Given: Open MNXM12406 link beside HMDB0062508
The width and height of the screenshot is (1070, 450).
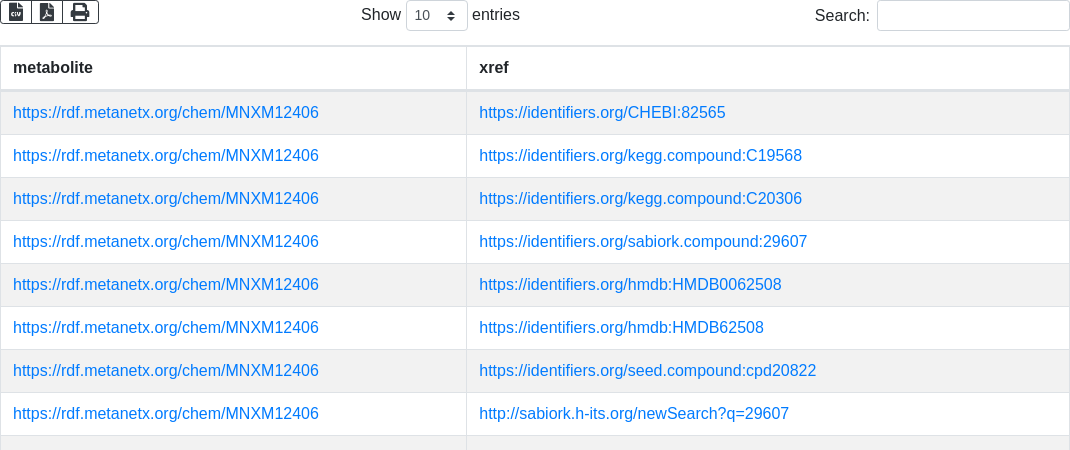Looking at the screenshot, I should point(166,285).
